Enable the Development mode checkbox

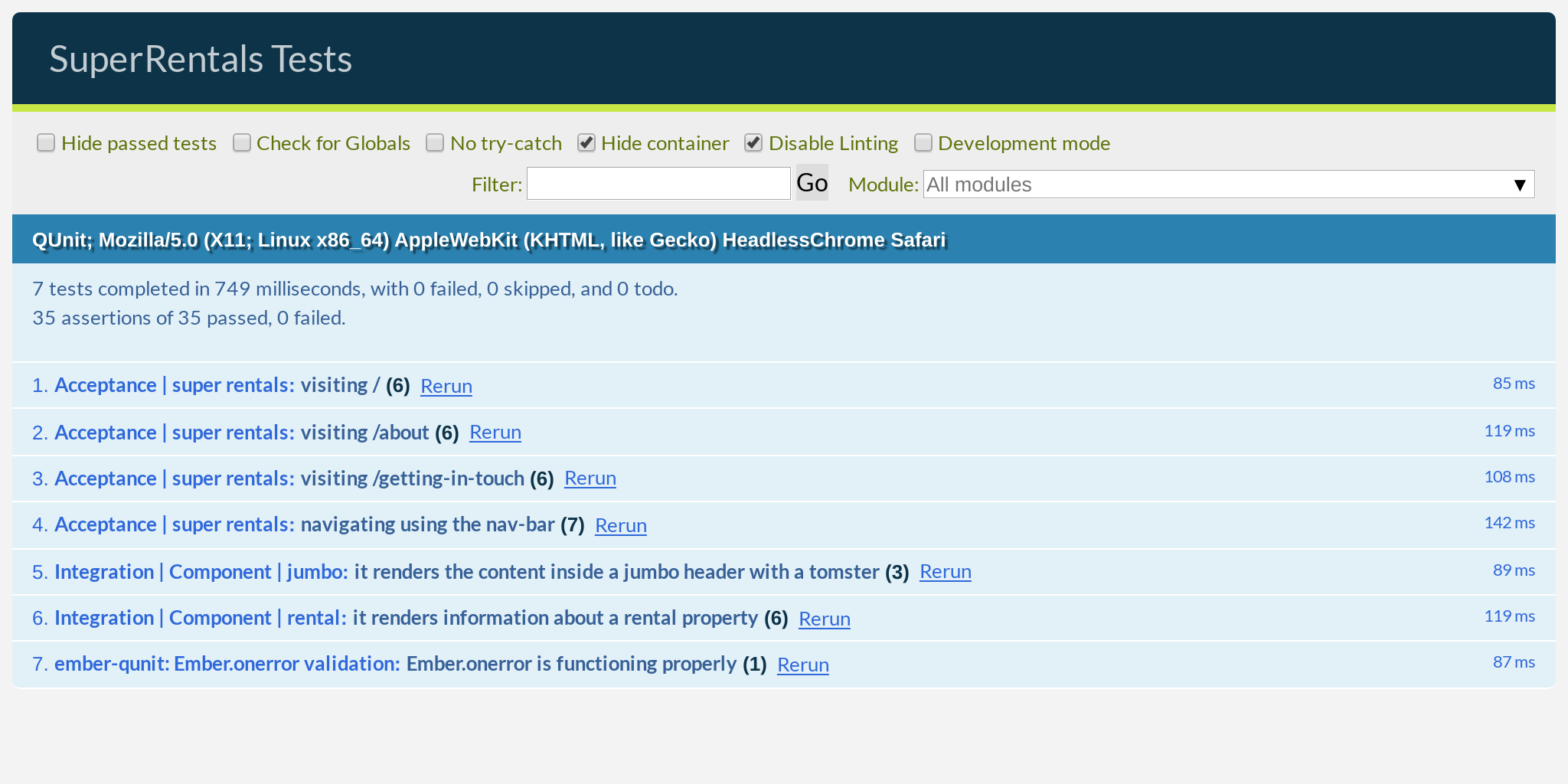click(923, 143)
